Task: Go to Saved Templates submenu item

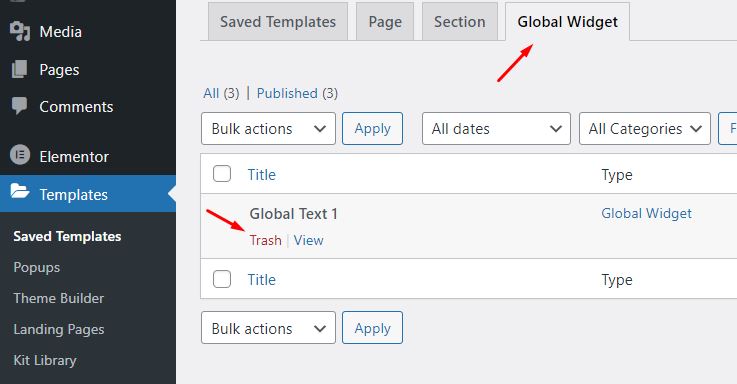Action: click(67, 236)
